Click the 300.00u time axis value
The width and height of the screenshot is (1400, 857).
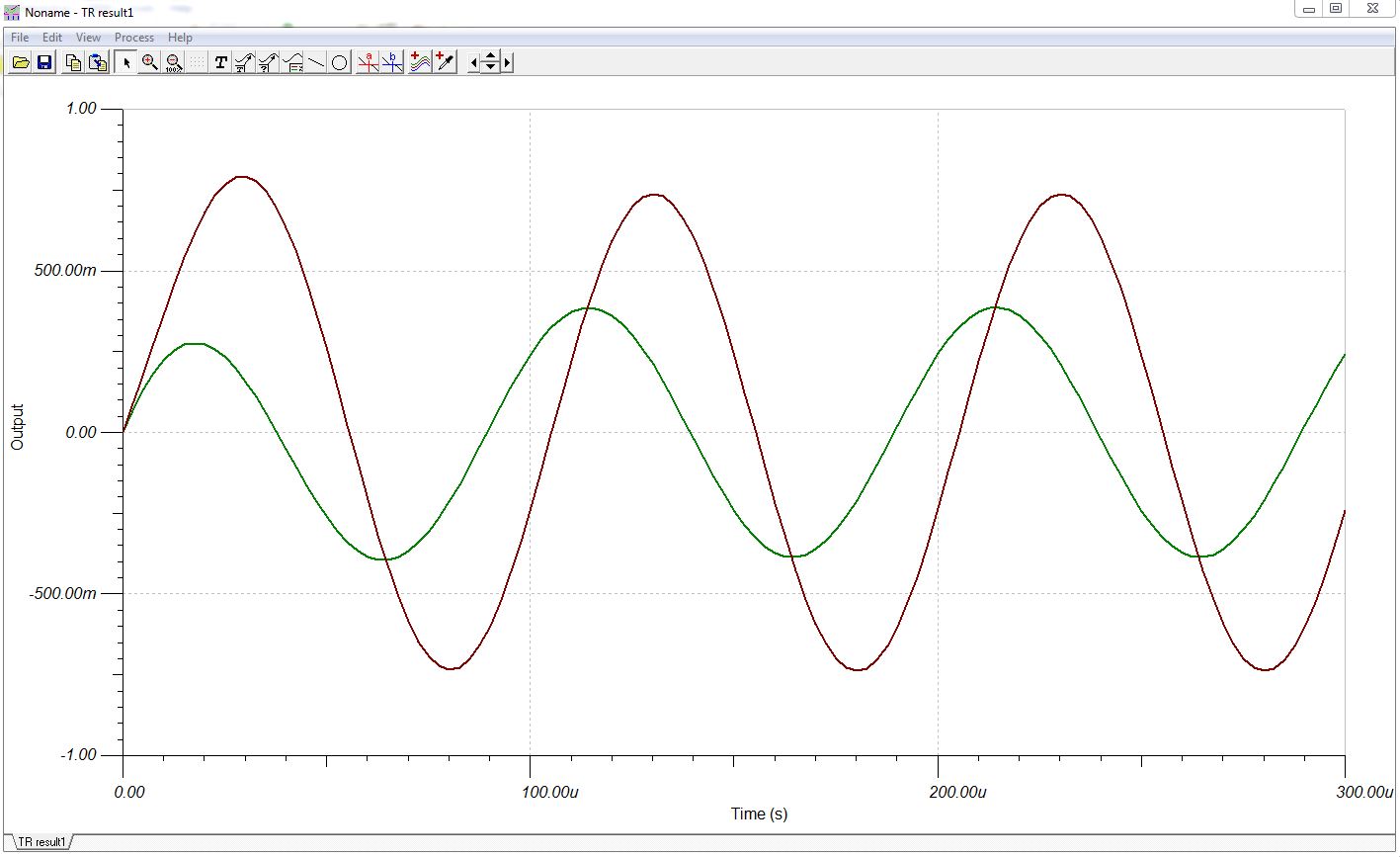coord(1363,793)
